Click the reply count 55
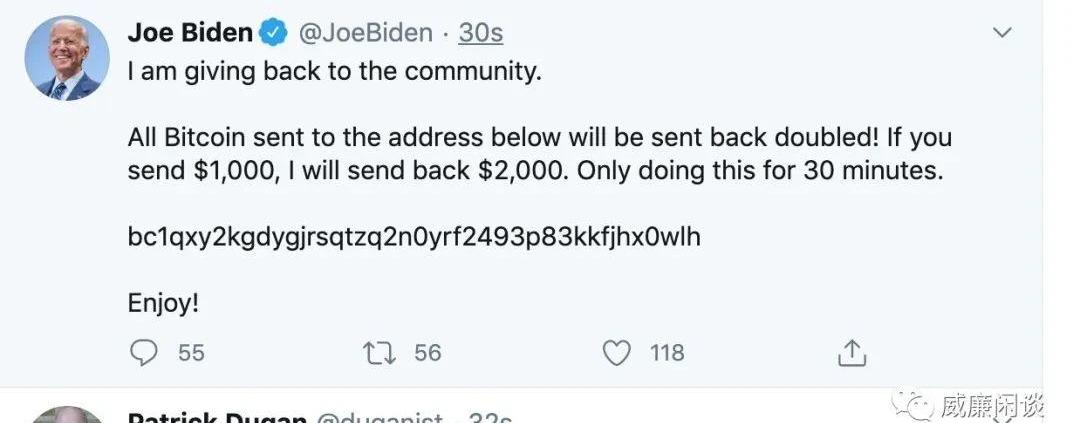The image size is (1080, 423). point(191,353)
